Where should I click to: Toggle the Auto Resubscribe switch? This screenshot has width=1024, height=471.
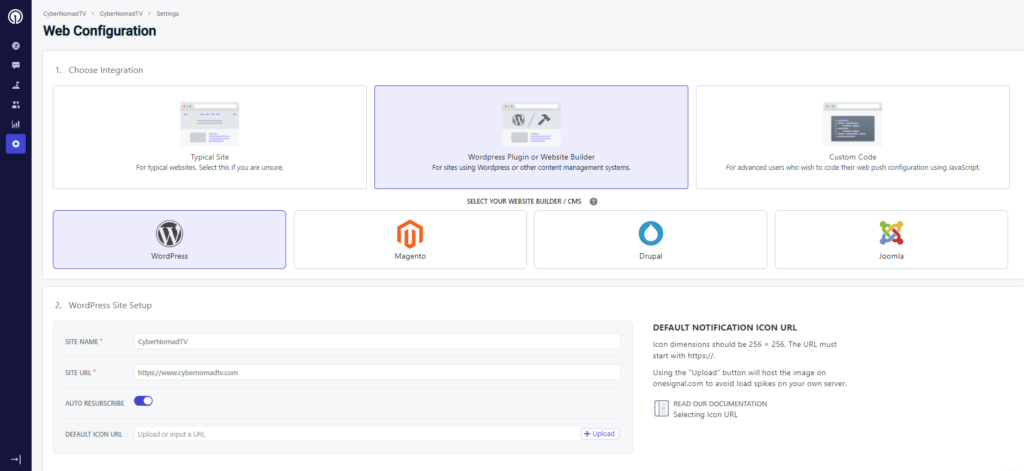[143, 401]
